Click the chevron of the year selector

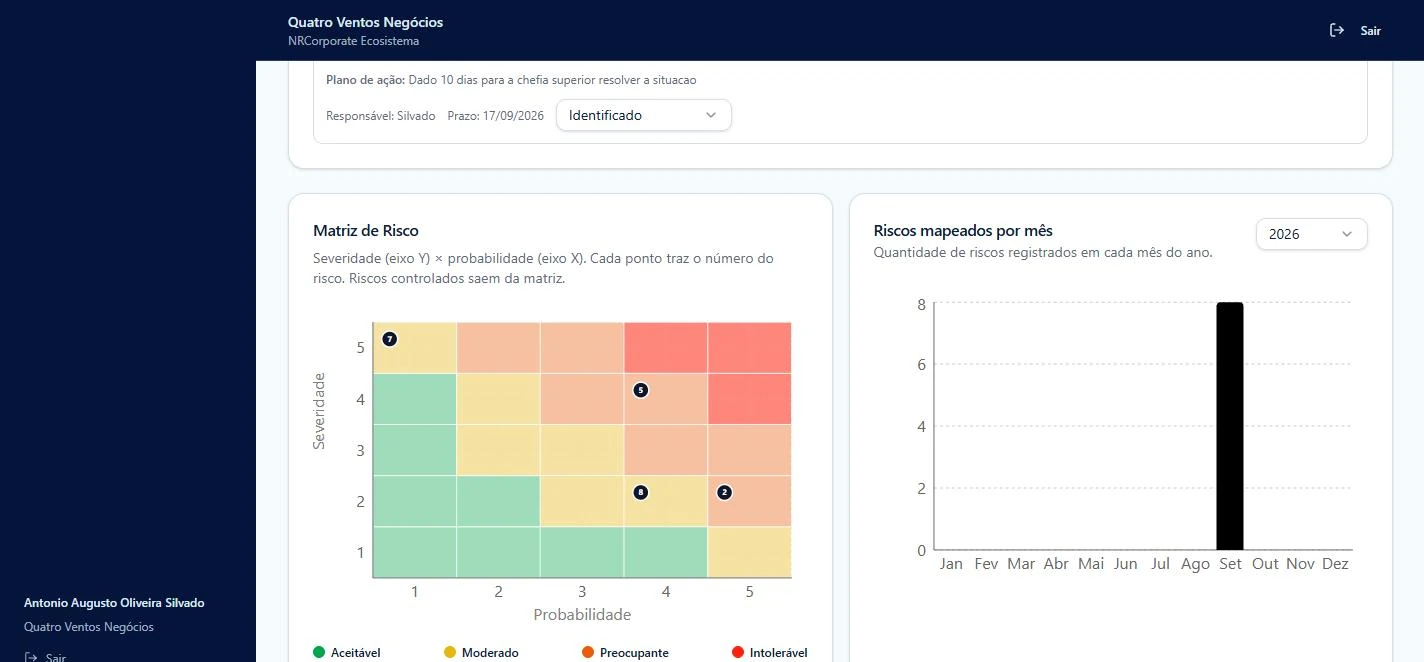(x=1347, y=234)
